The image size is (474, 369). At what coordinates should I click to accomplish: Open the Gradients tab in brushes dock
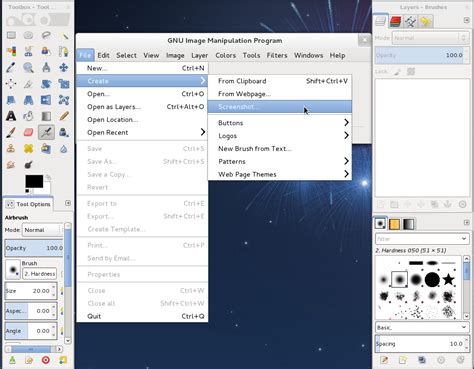409,224
